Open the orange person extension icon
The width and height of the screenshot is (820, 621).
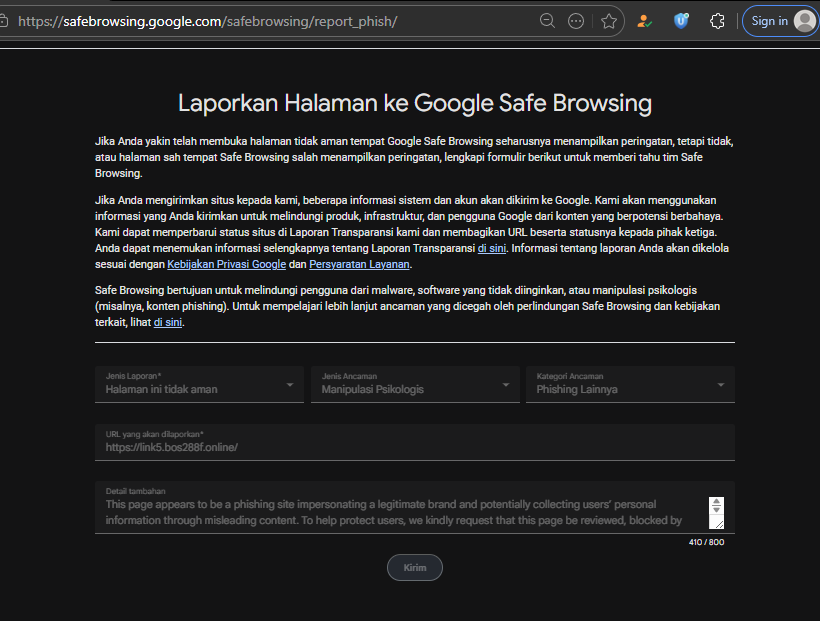click(x=644, y=21)
